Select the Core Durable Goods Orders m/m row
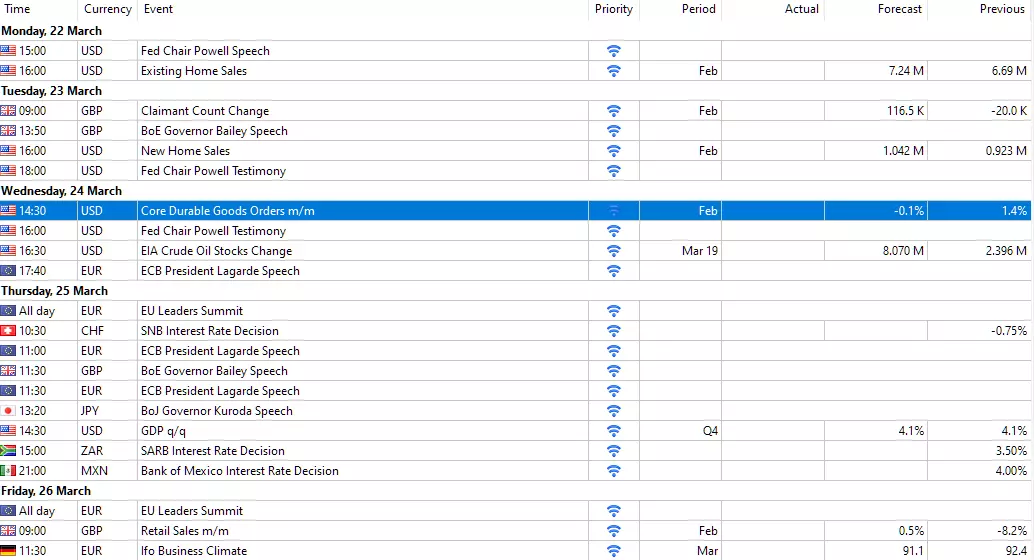Image resolution: width=1034 pixels, height=560 pixels. 516,210
